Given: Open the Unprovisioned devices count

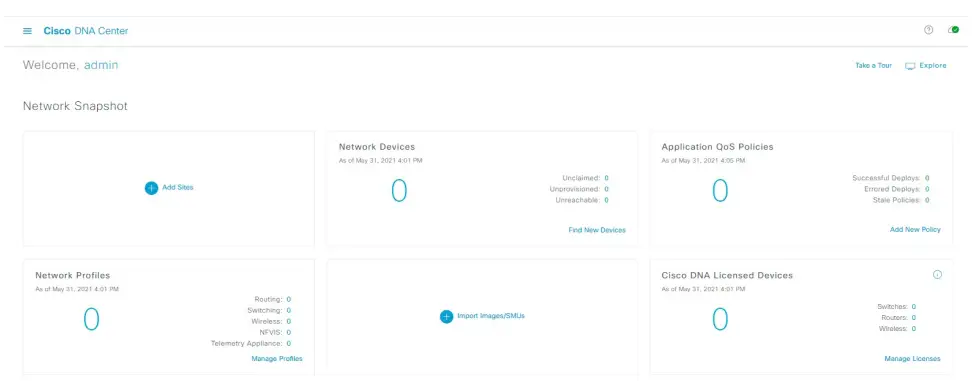Looking at the screenshot, I should pyautogui.click(x=606, y=189).
